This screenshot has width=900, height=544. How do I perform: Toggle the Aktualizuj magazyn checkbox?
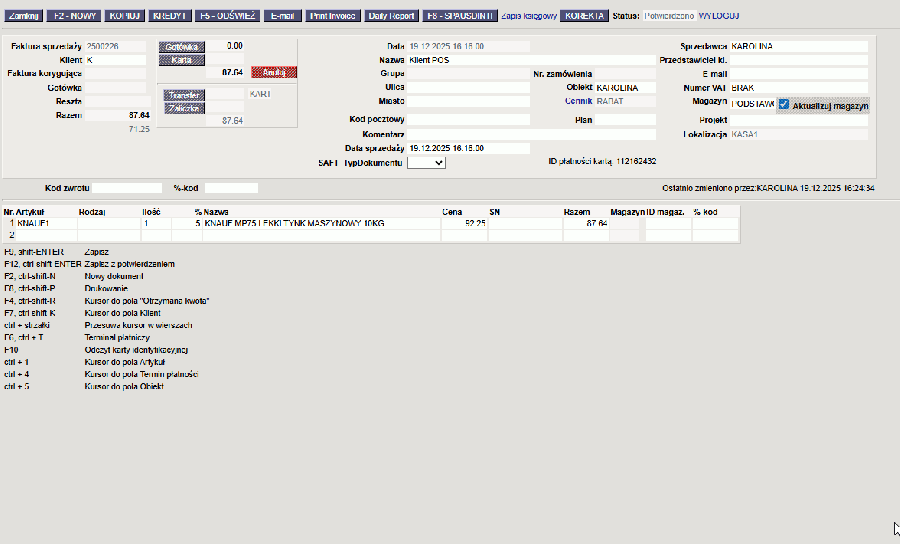pos(785,105)
